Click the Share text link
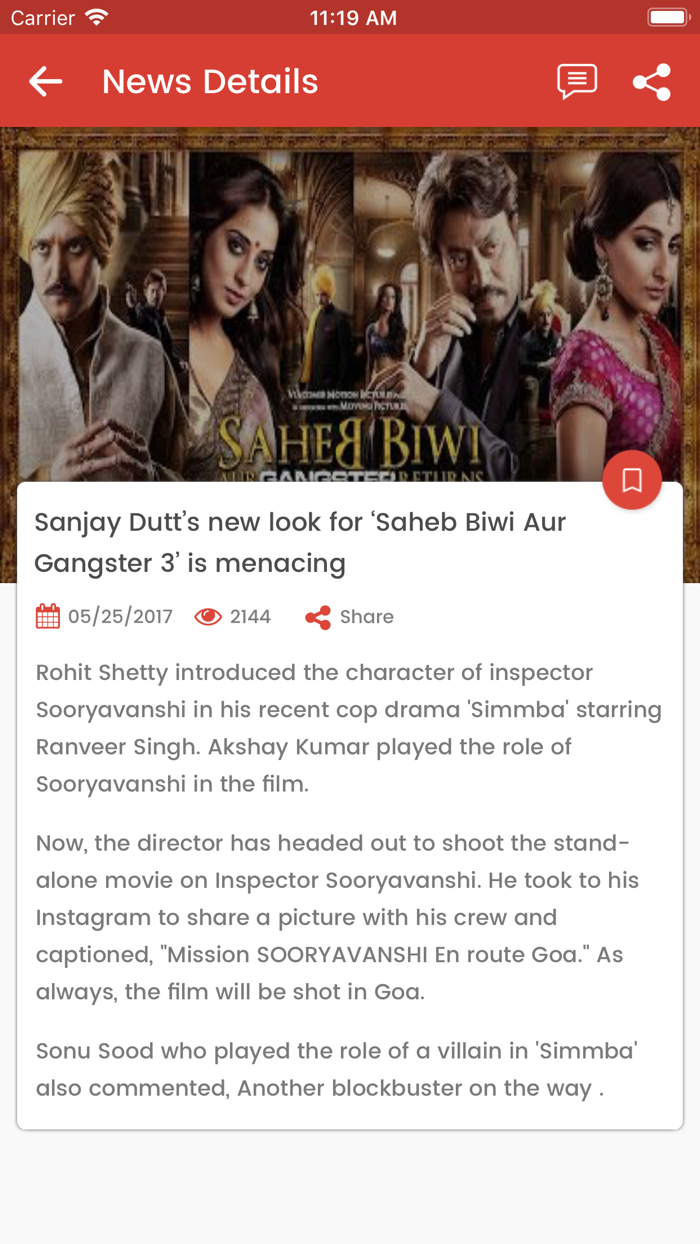This screenshot has height=1244, width=700. coord(367,617)
